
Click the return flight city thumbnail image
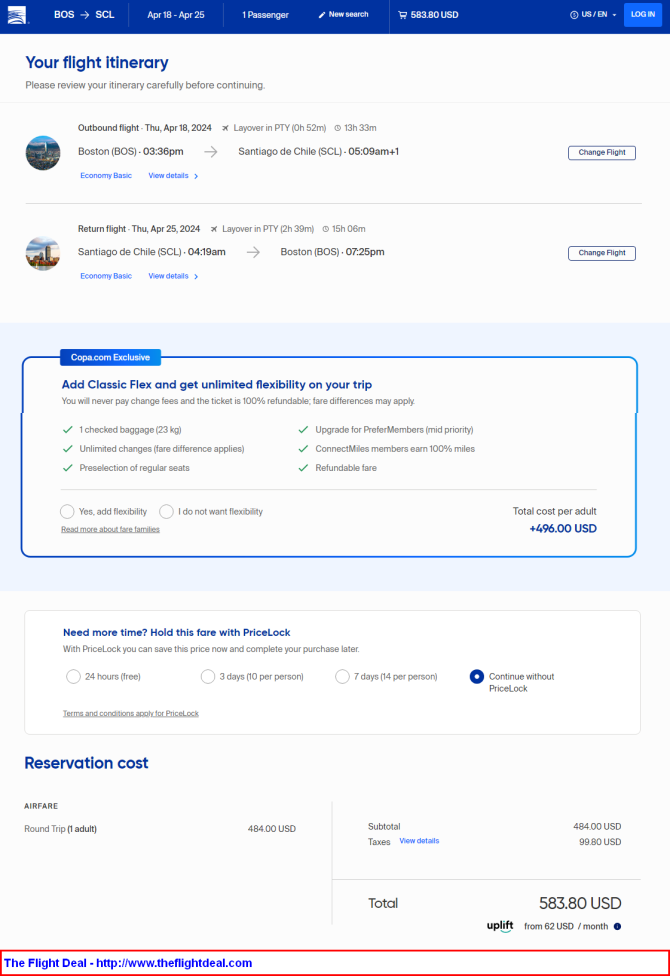(x=43, y=253)
